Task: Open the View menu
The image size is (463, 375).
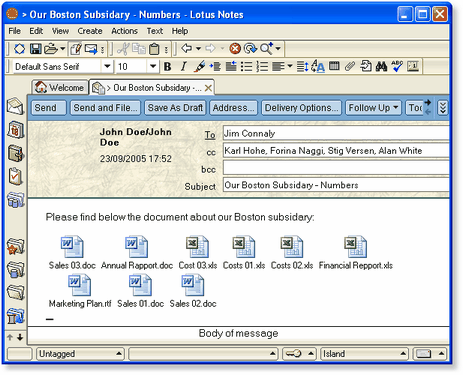Action: pyautogui.click(x=60, y=31)
